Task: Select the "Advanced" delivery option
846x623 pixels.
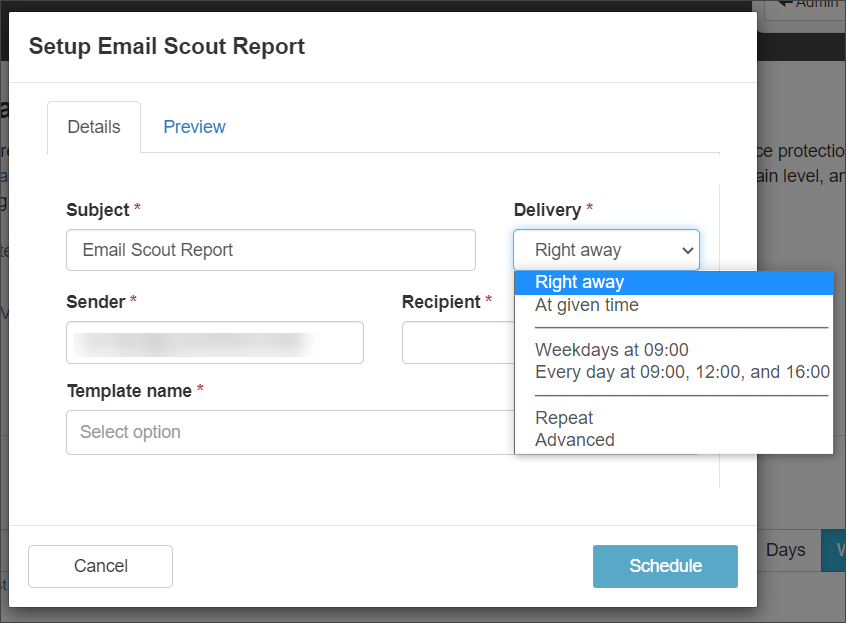Action: click(x=574, y=440)
